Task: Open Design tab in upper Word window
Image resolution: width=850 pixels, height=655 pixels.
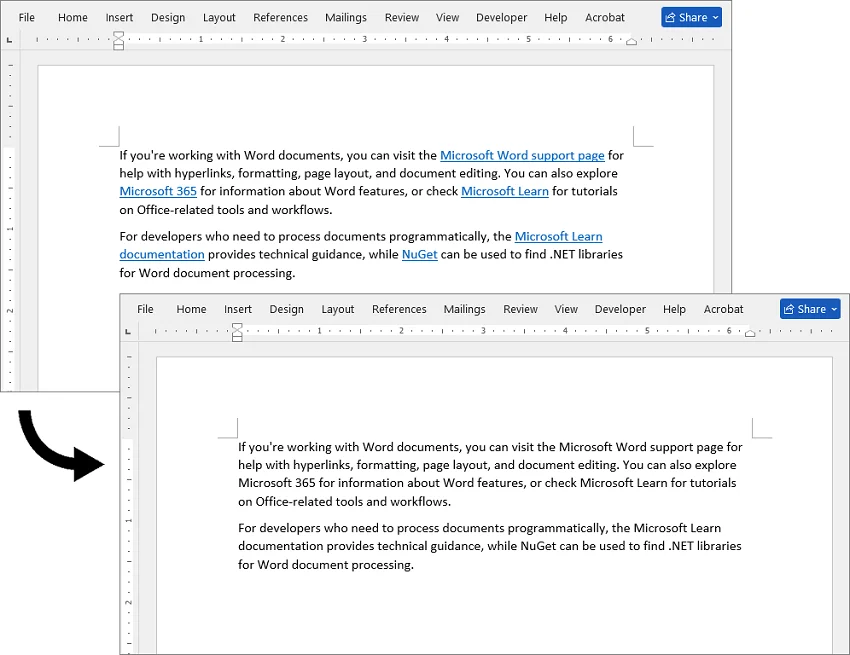Action: (x=168, y=17)
